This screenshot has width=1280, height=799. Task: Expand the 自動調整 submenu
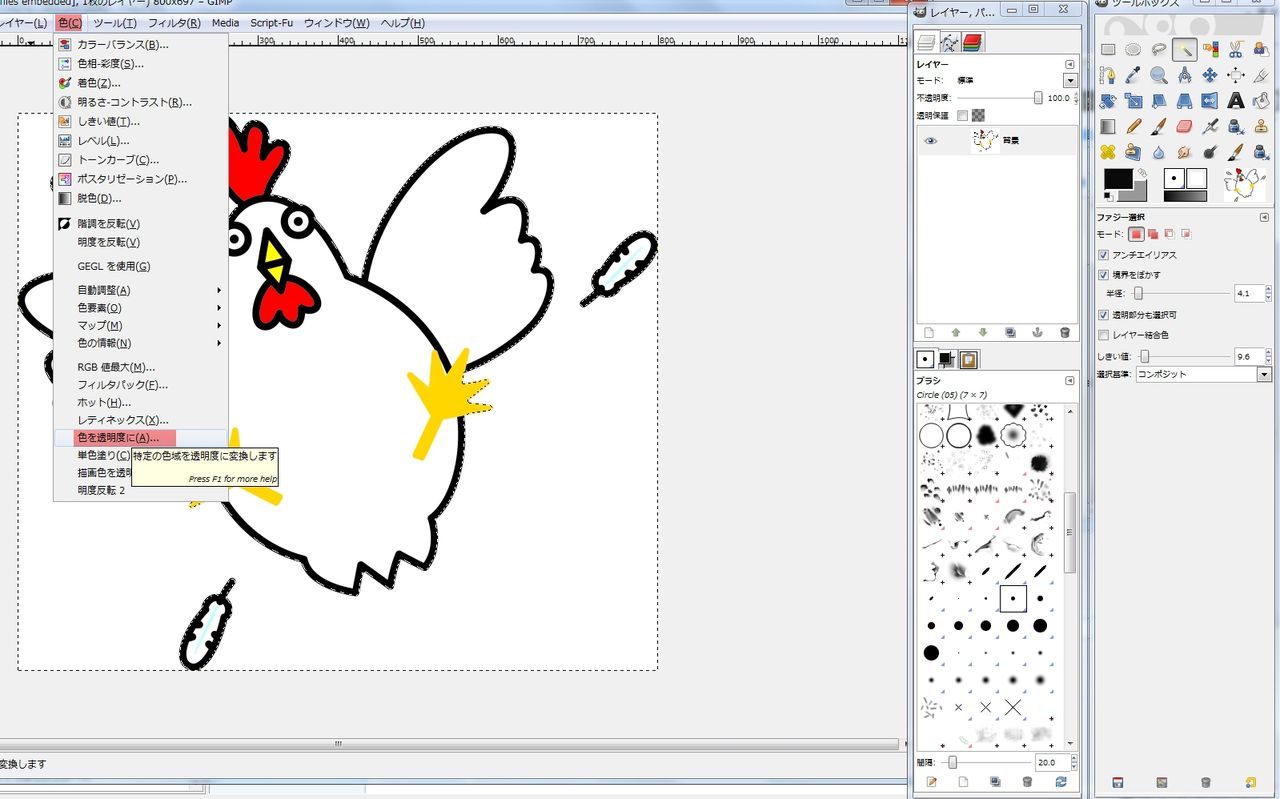point(142,290)
